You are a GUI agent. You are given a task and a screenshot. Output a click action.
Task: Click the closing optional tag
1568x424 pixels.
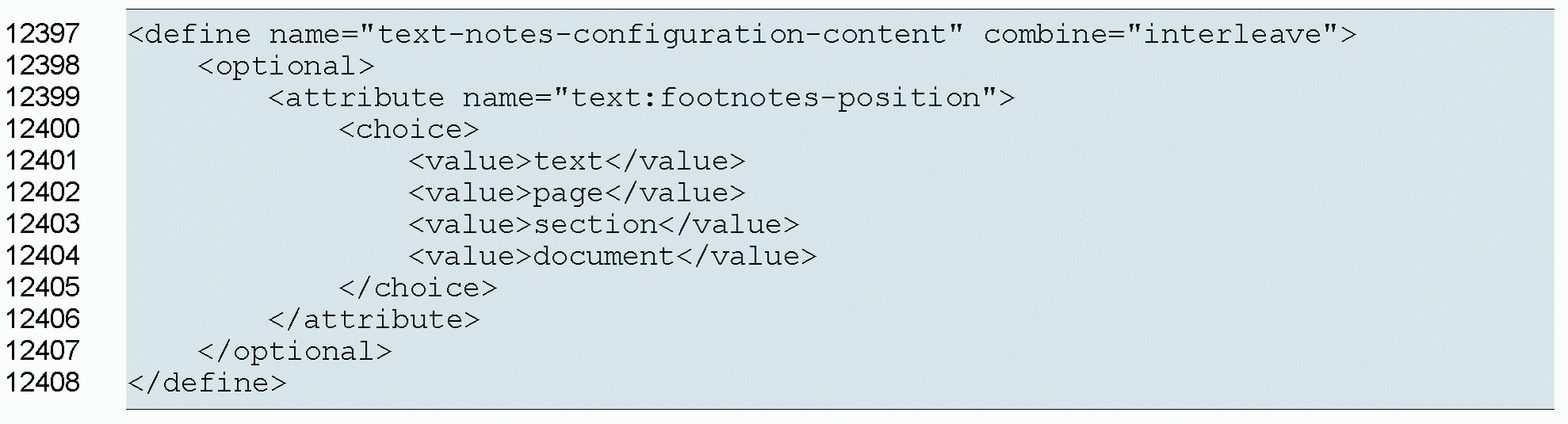(x=295, y=351)
